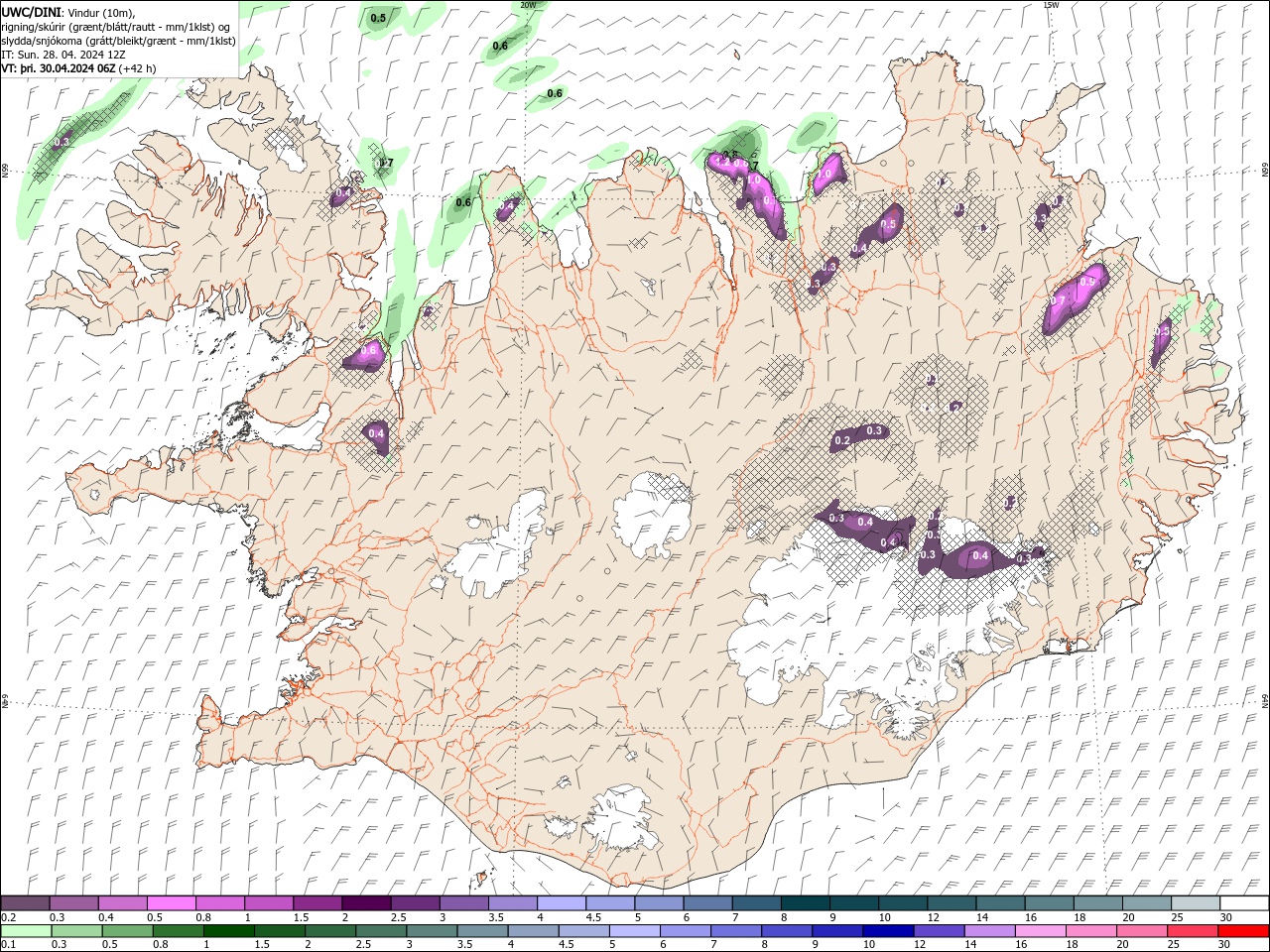The width and height of the screenshot is (1270, 952).
Task: Click the 'VT: þri. 30.04.2024 06Z (+42 h)' line
Action: (78, 68)
